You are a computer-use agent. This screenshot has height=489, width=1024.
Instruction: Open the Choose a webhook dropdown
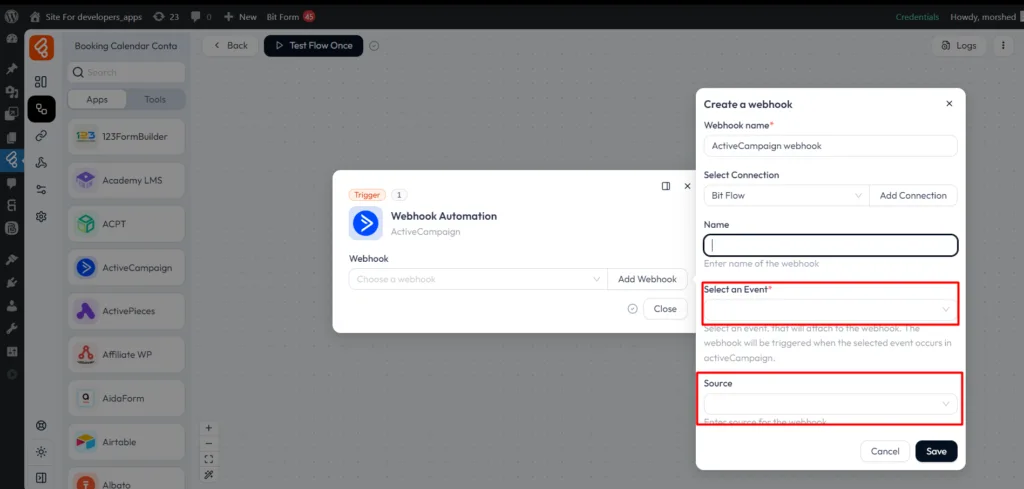[478, 279]
